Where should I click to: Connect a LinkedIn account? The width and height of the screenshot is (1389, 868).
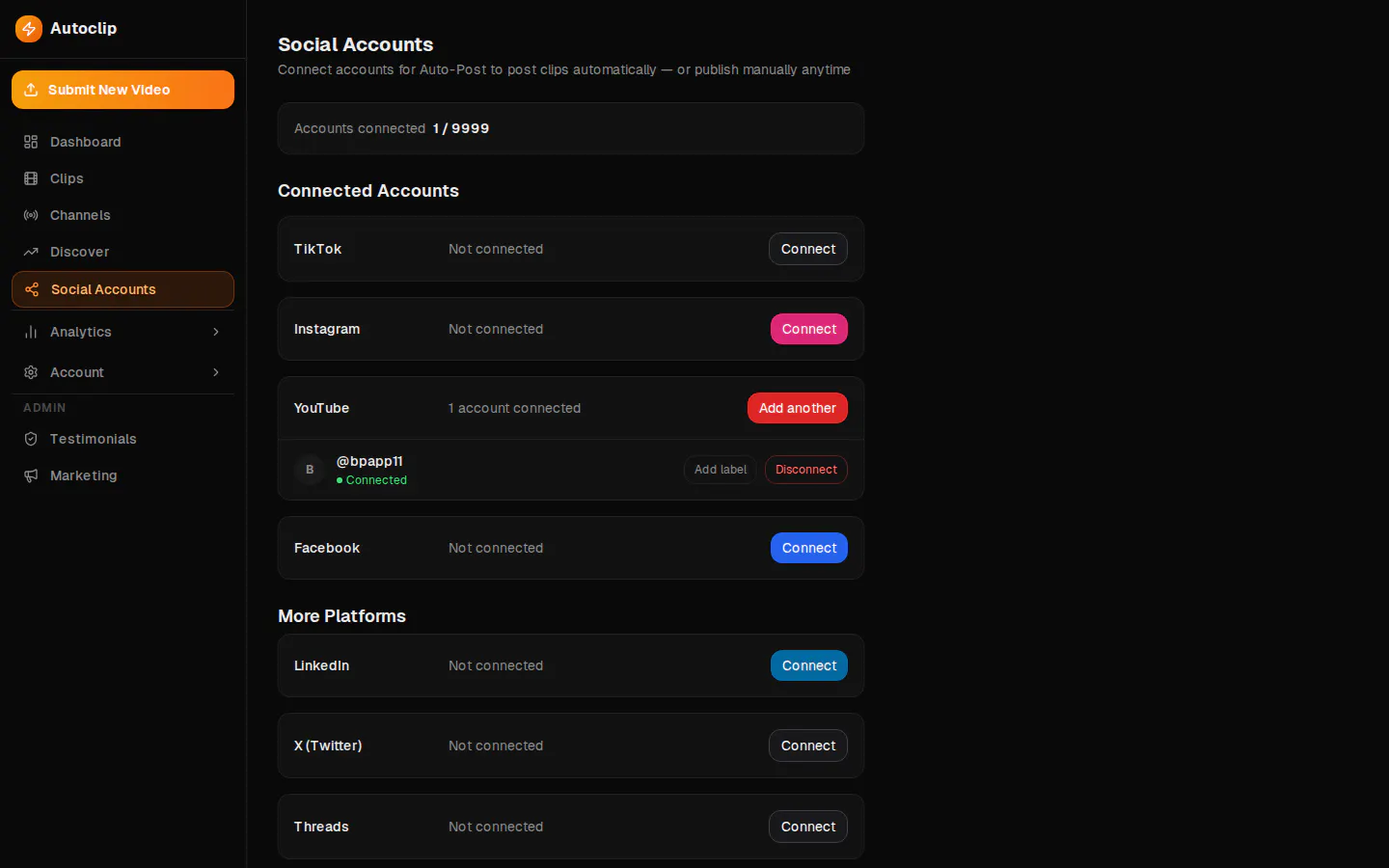(809, 665)
